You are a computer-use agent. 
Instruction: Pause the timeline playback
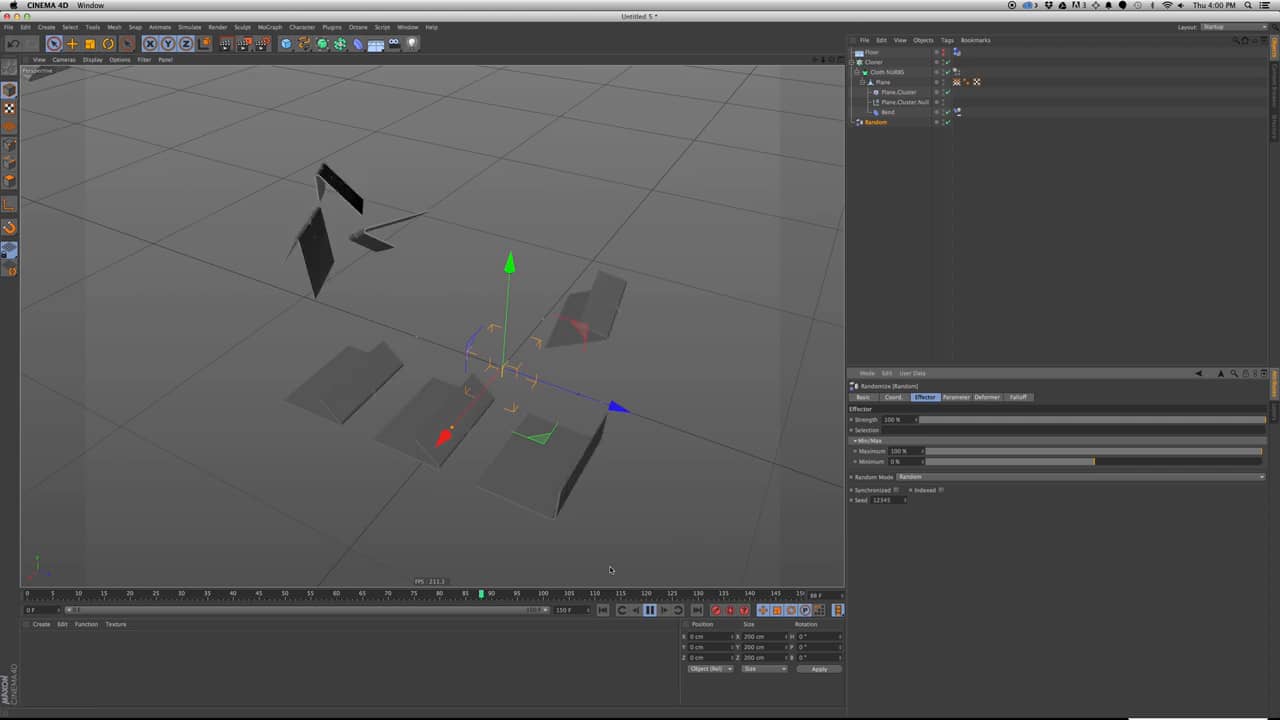tap(650, 610)
